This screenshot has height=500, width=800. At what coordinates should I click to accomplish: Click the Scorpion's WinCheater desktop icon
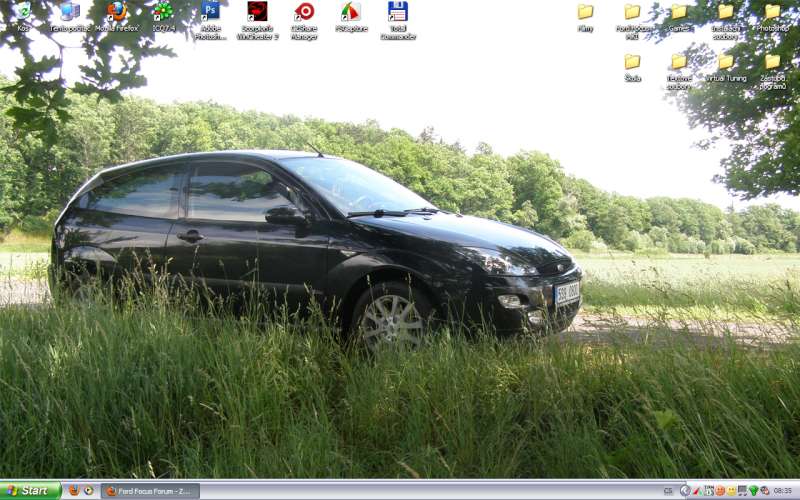coord(257,12)
